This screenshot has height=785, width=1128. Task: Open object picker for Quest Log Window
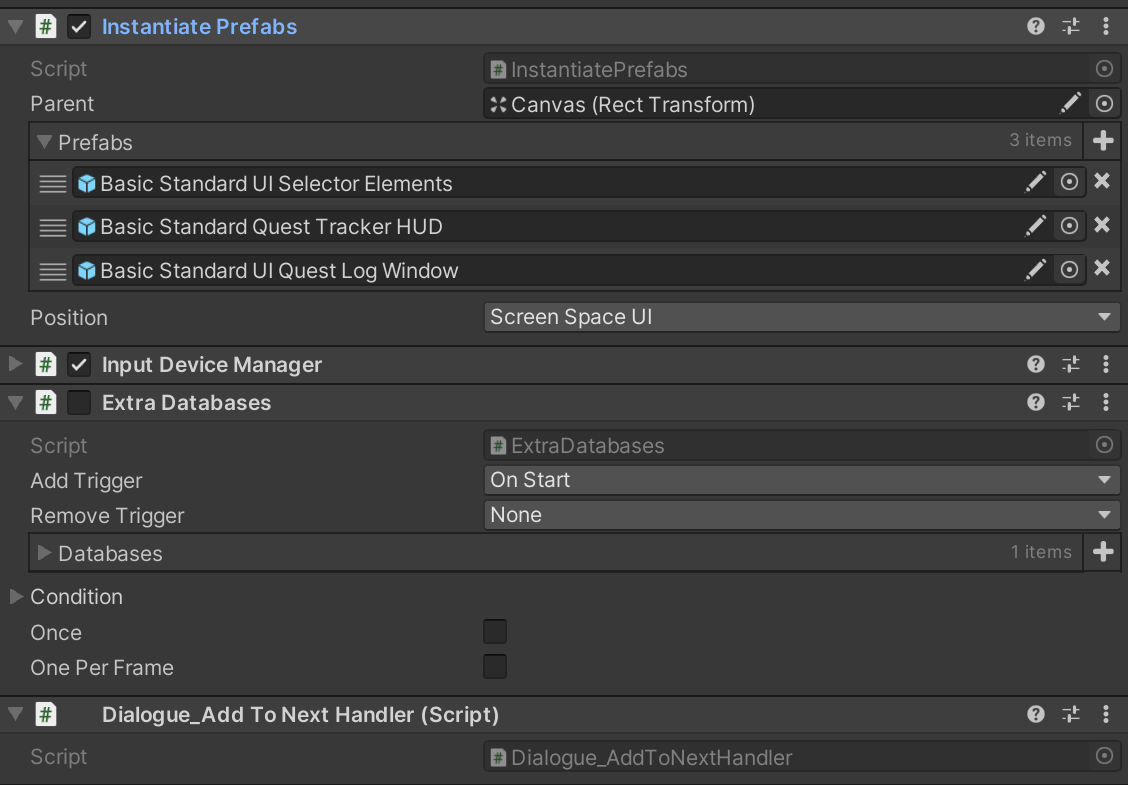click(1069, 269)
